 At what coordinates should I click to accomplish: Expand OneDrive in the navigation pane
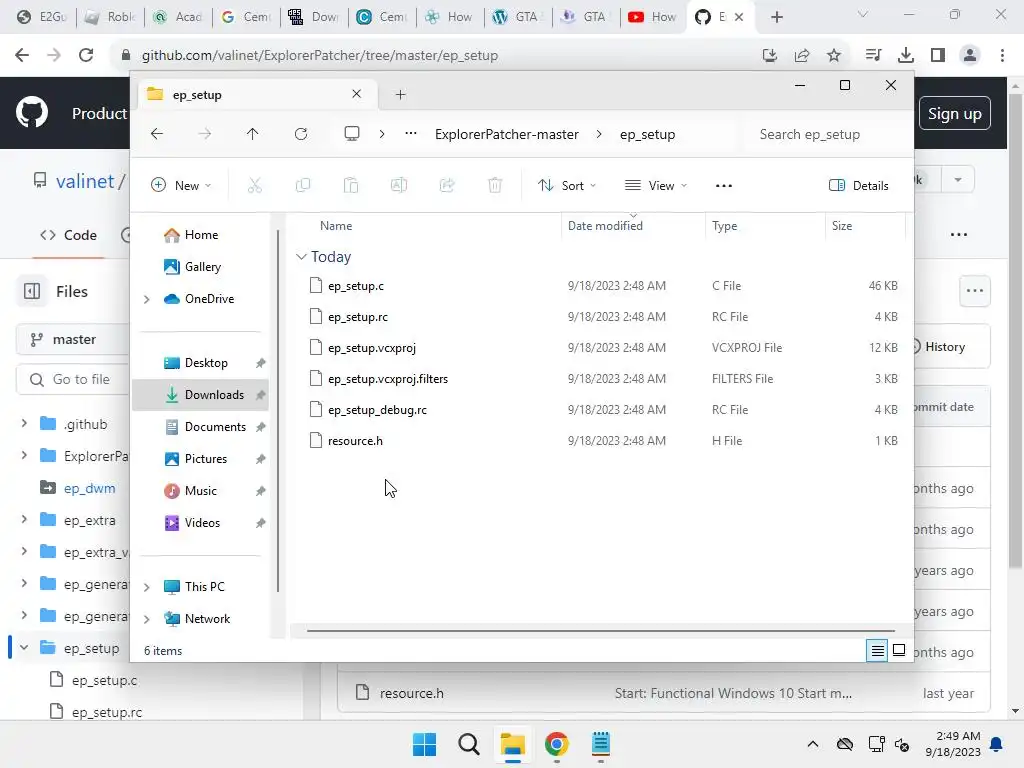pyautogui.click(x=147, y=299)
